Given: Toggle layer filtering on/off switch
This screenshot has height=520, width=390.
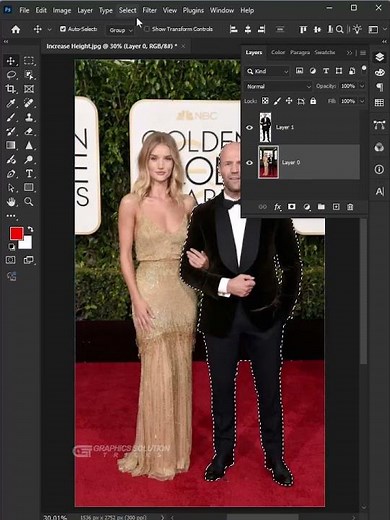Looking at the screenshot, I should pos(364,69).
